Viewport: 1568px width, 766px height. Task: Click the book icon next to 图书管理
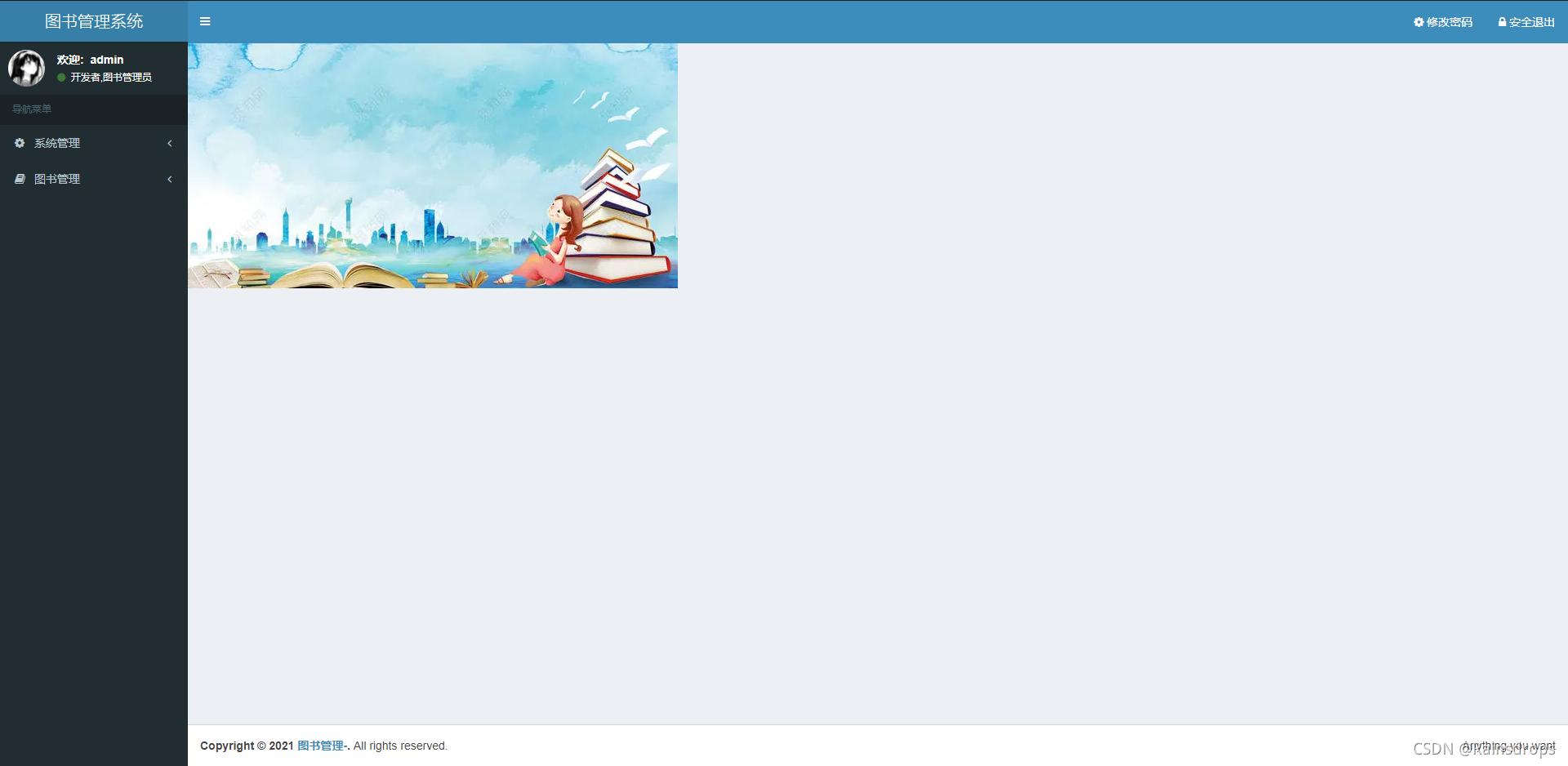[20, 179]
